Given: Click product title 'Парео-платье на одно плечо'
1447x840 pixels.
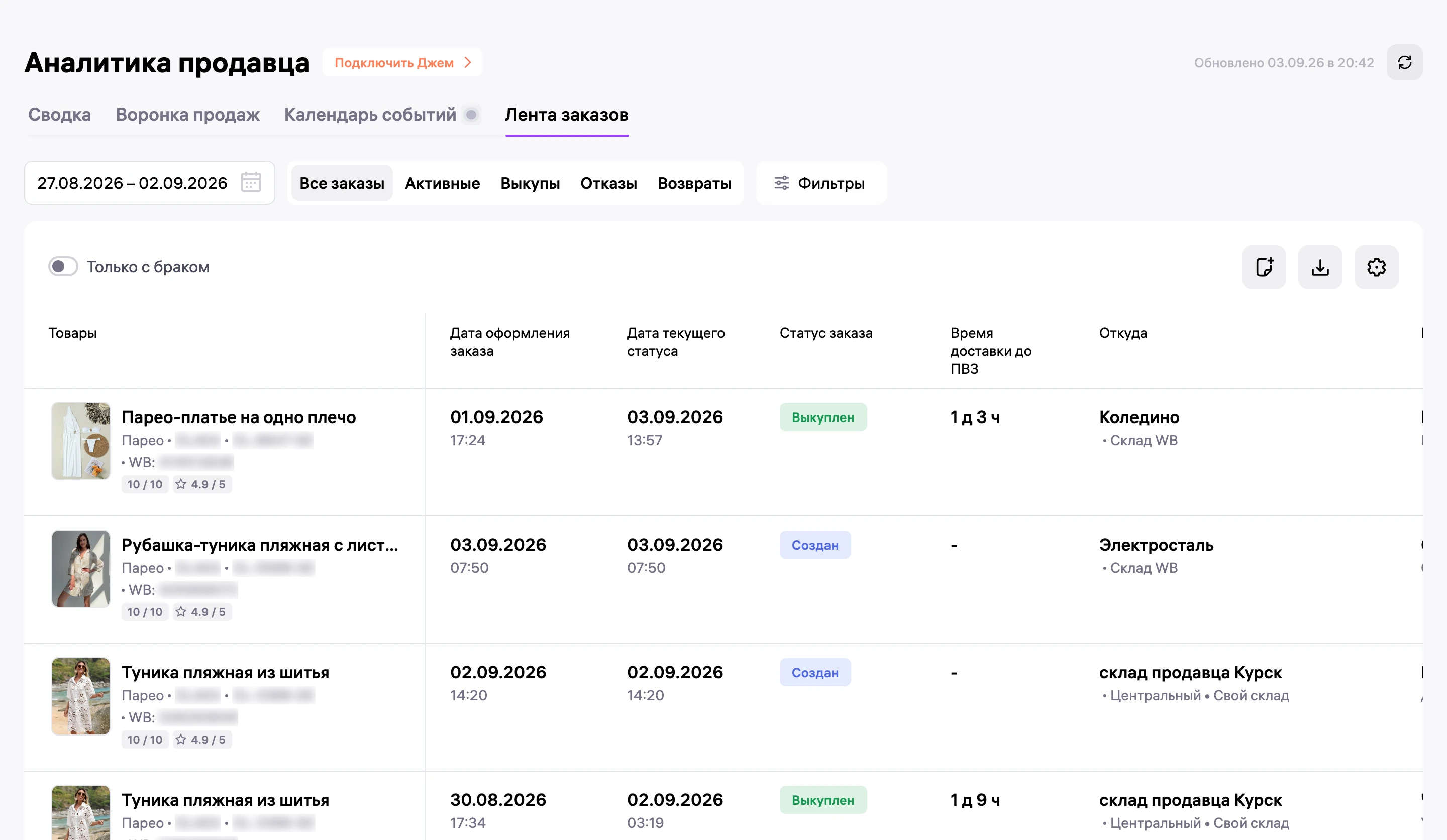Looking at the screenshot, I should [x=239, y=417].
